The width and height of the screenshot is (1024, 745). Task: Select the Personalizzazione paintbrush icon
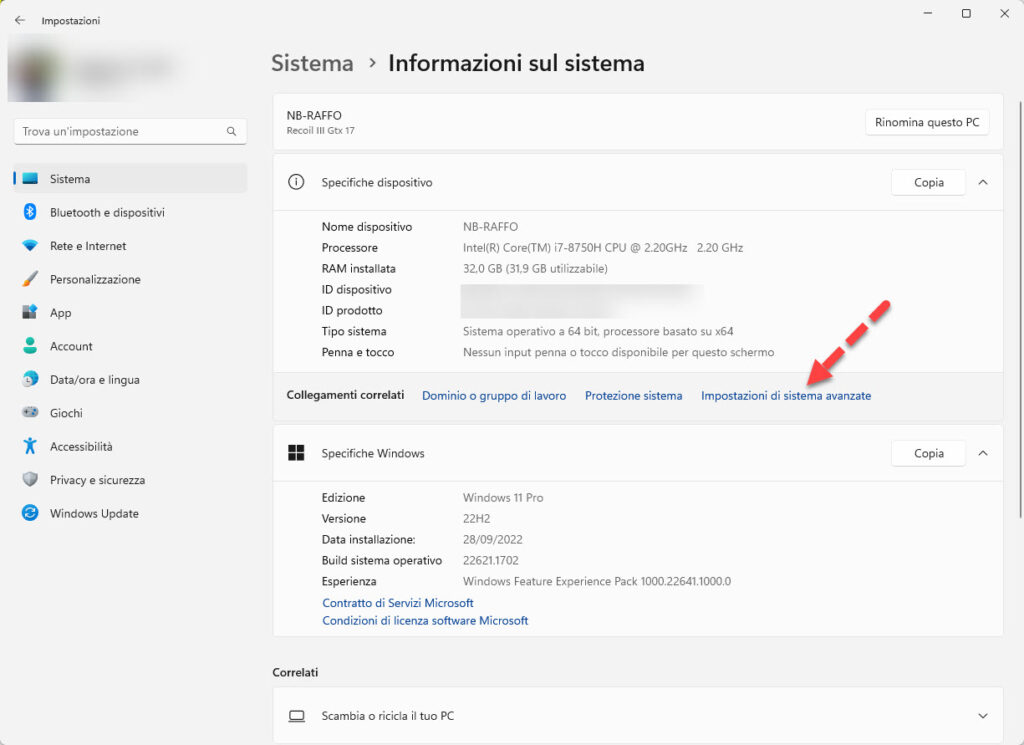pos(30,279)
